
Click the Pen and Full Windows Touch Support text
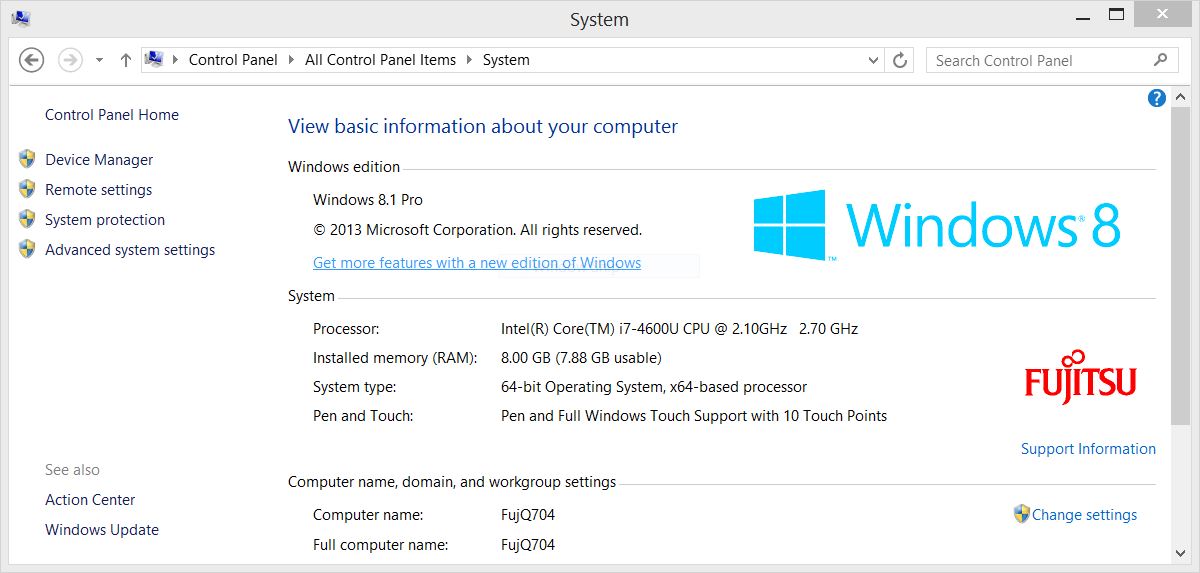694,416
